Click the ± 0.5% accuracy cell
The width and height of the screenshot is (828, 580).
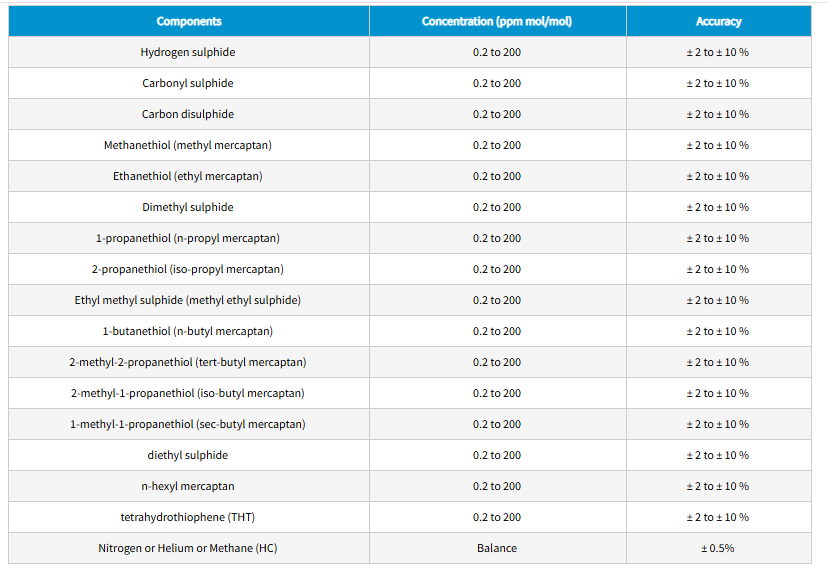click(718, 548)
